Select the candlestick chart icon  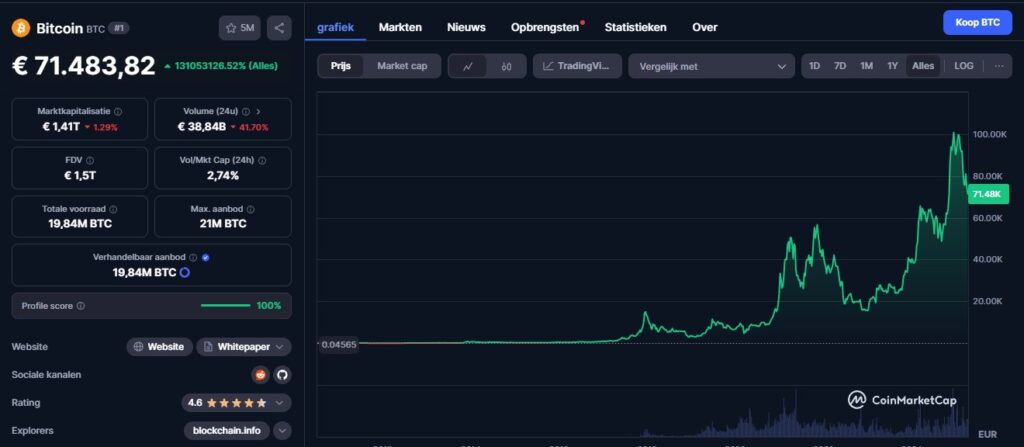pos(506,66)
